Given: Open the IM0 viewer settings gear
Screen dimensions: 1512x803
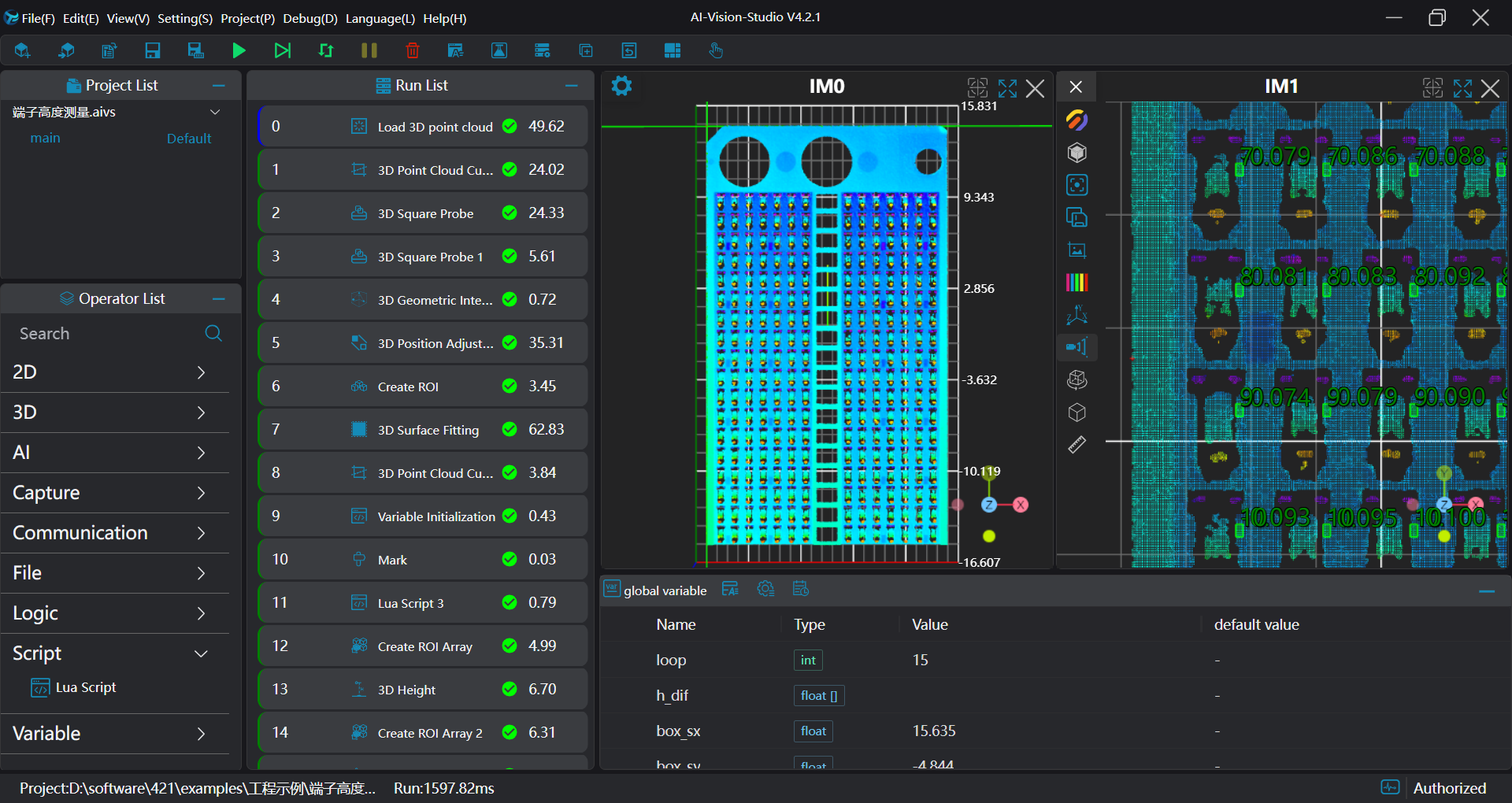Looking at the screenshot, I should click(621, 86).
